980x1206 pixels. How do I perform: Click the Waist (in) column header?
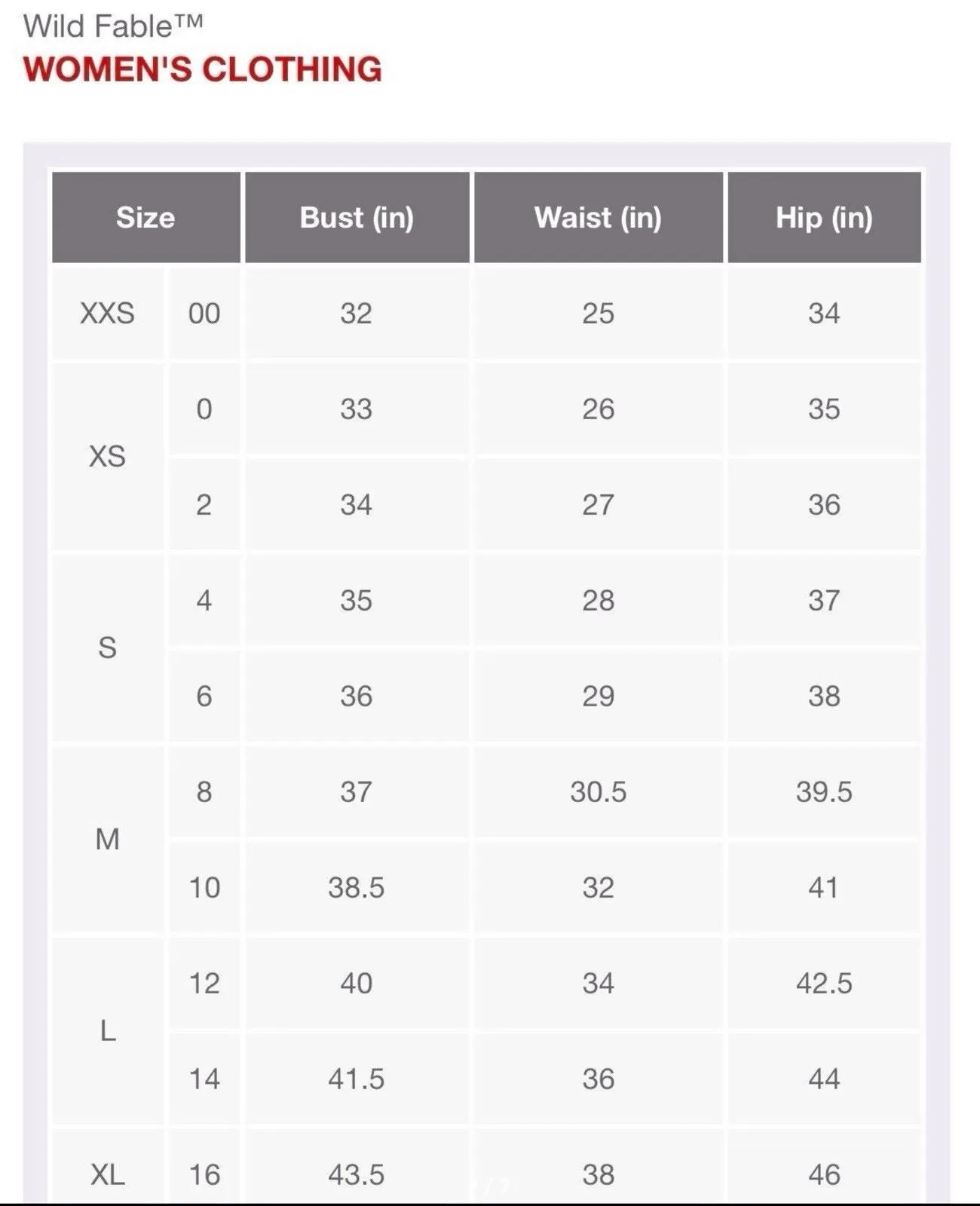(x=598, y=217)
